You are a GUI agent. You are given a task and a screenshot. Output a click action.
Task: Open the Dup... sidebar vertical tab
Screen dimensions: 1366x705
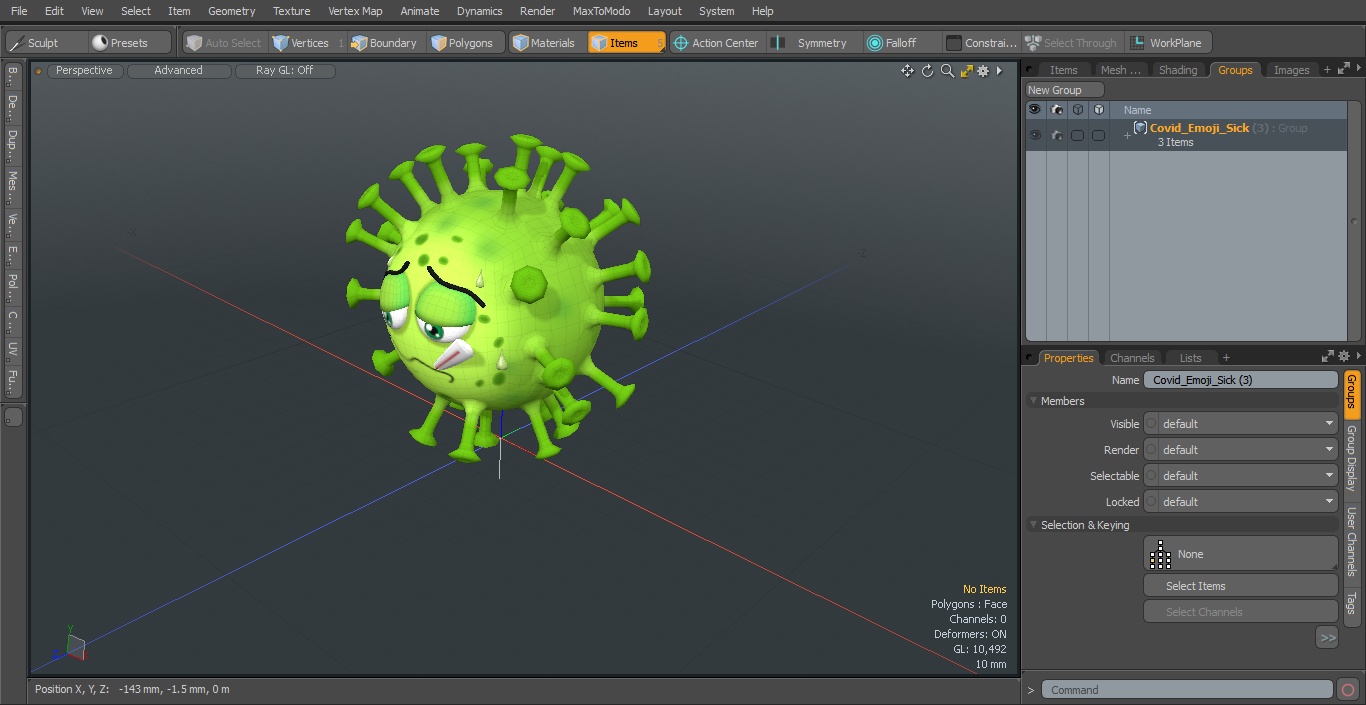coord(12,145)
